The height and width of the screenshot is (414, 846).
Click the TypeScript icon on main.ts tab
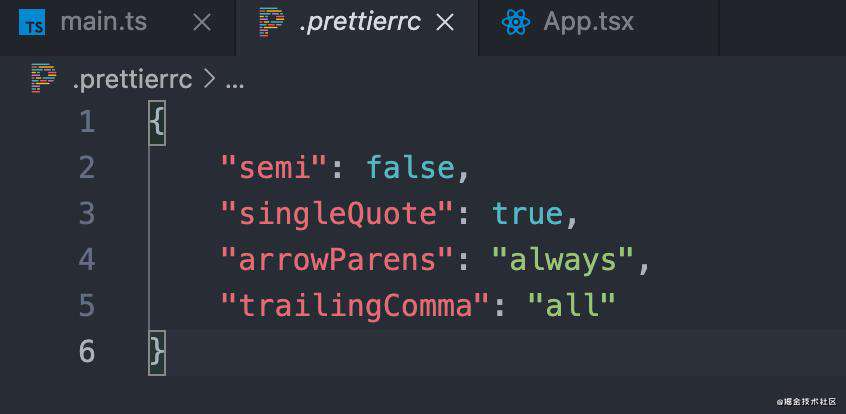pos(32,22)
